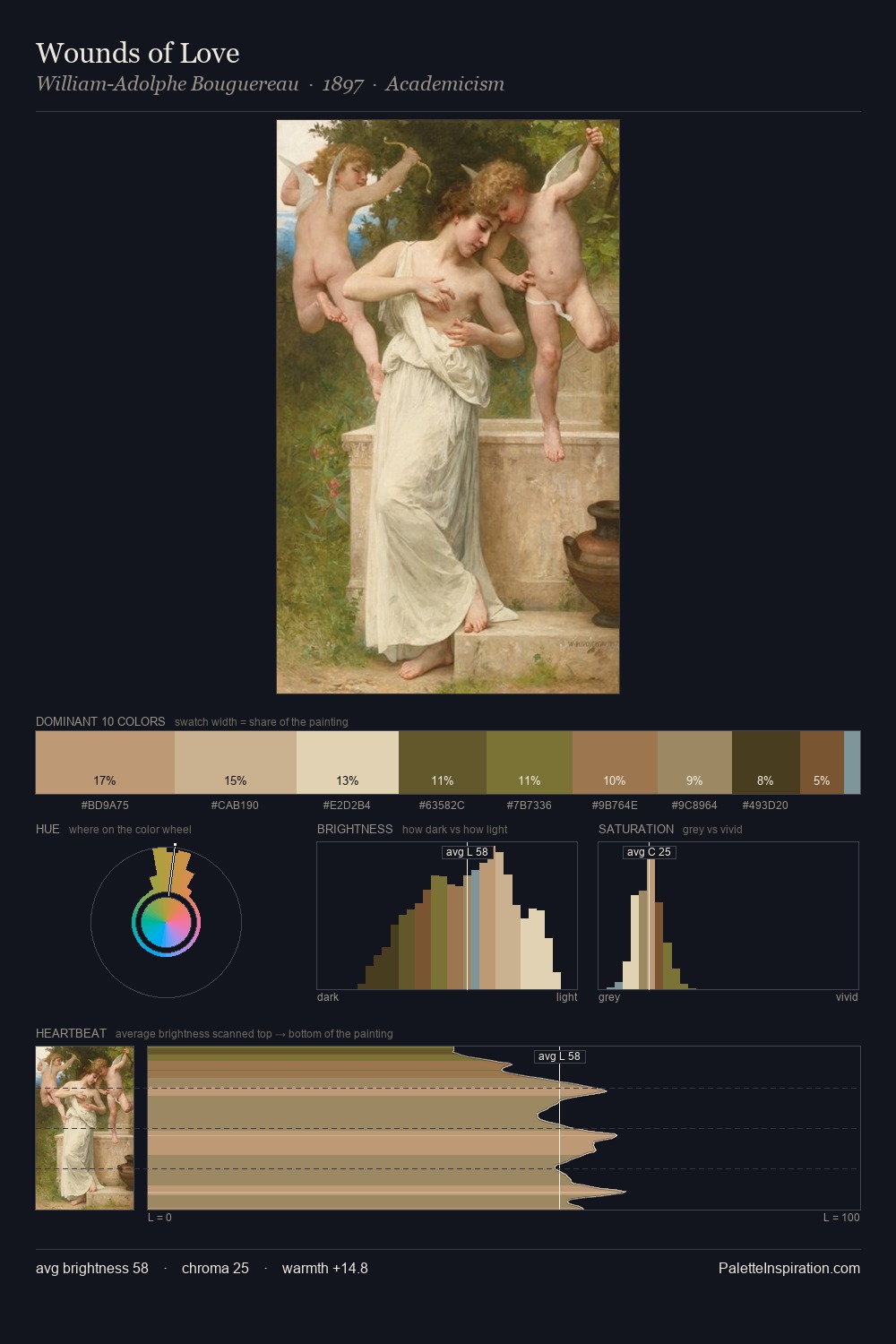
Task: Click 'how dark vs how light' caption
Action: (455, 830)
